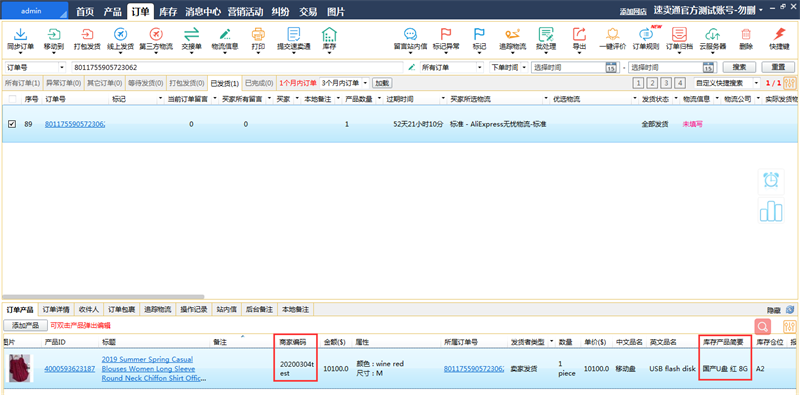The image size is (800, 395).
Task: Open the 产品 main menu
Action: click(112, 12)
